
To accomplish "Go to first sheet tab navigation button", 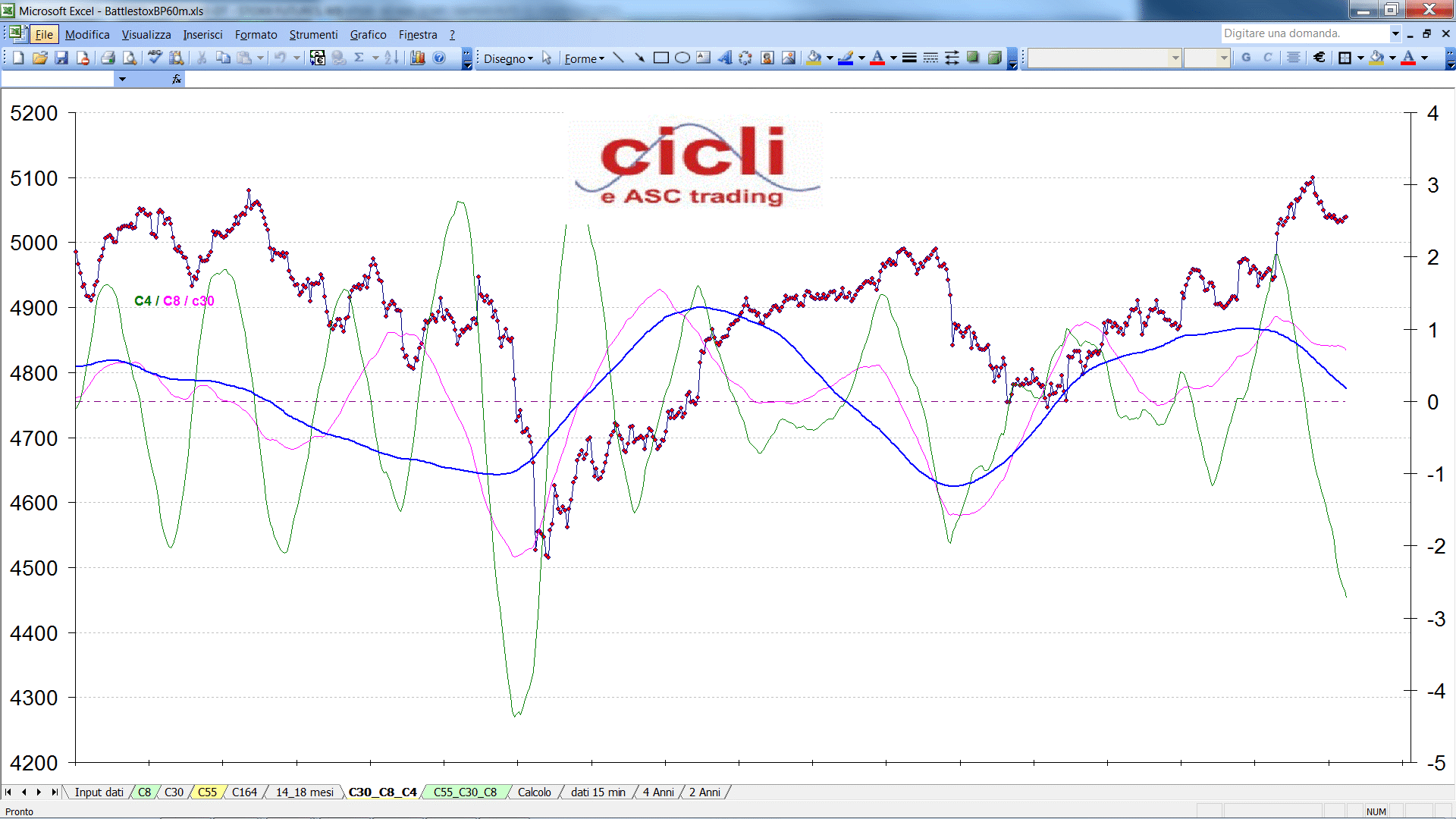I will click(x=8, y=792).
